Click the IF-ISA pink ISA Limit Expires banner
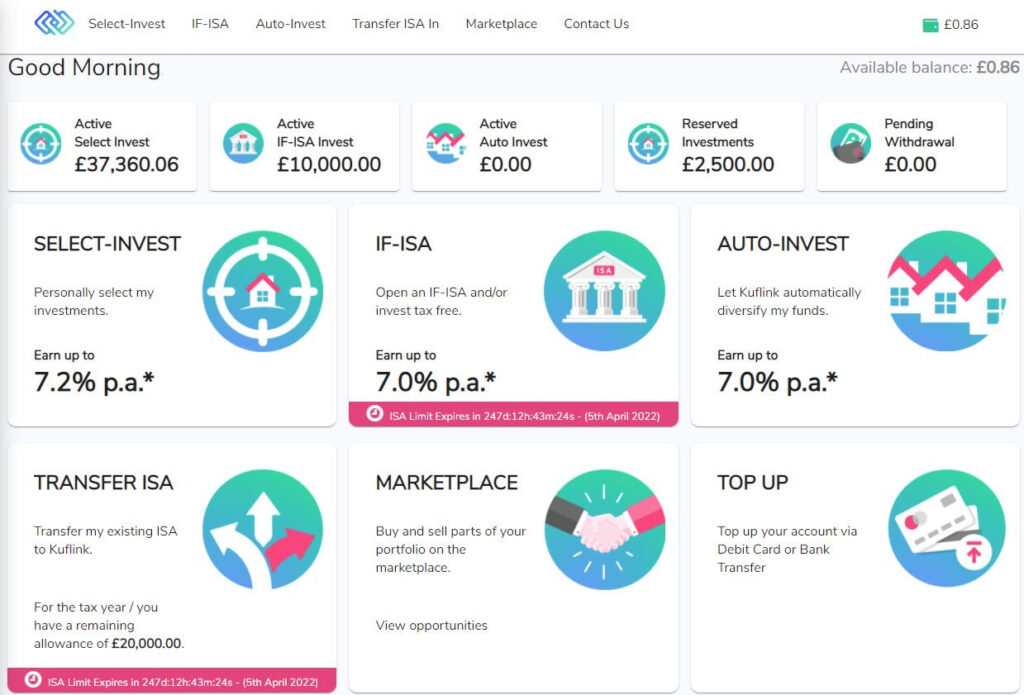 (x=513, y=415)
